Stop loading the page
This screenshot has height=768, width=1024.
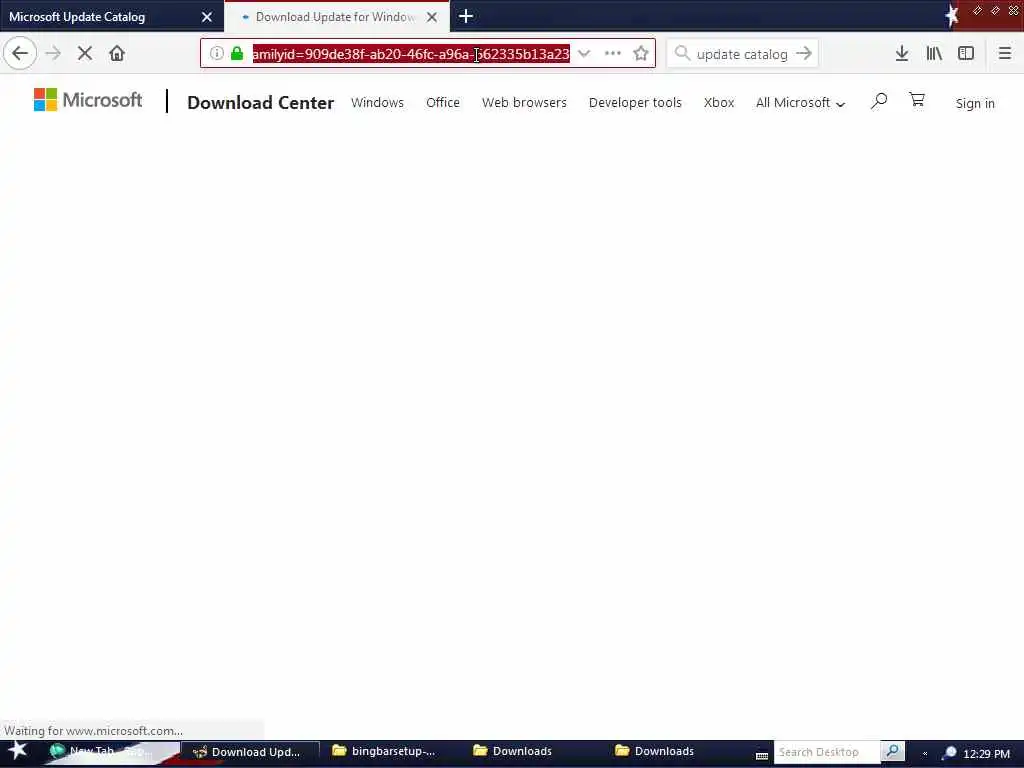(x=85, y=54)
